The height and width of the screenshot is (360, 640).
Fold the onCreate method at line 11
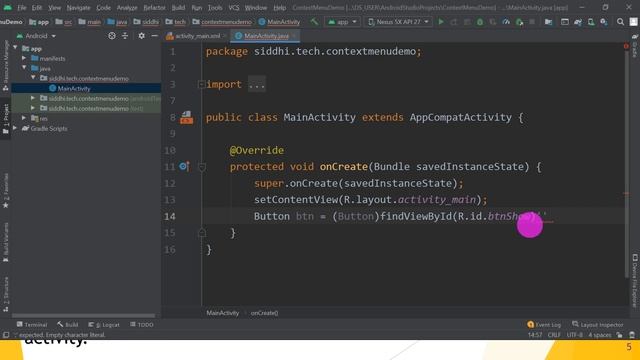click(x=202, y=167)
